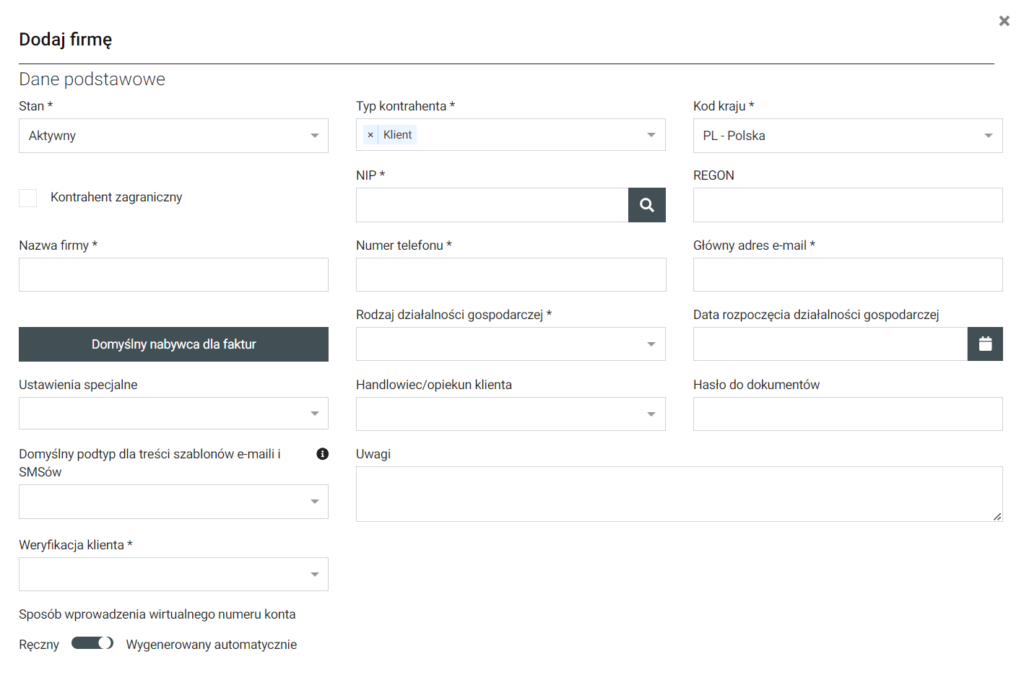Click the Główny adres e-mail field
This screenshot has width=1024, height=698.
847,275
